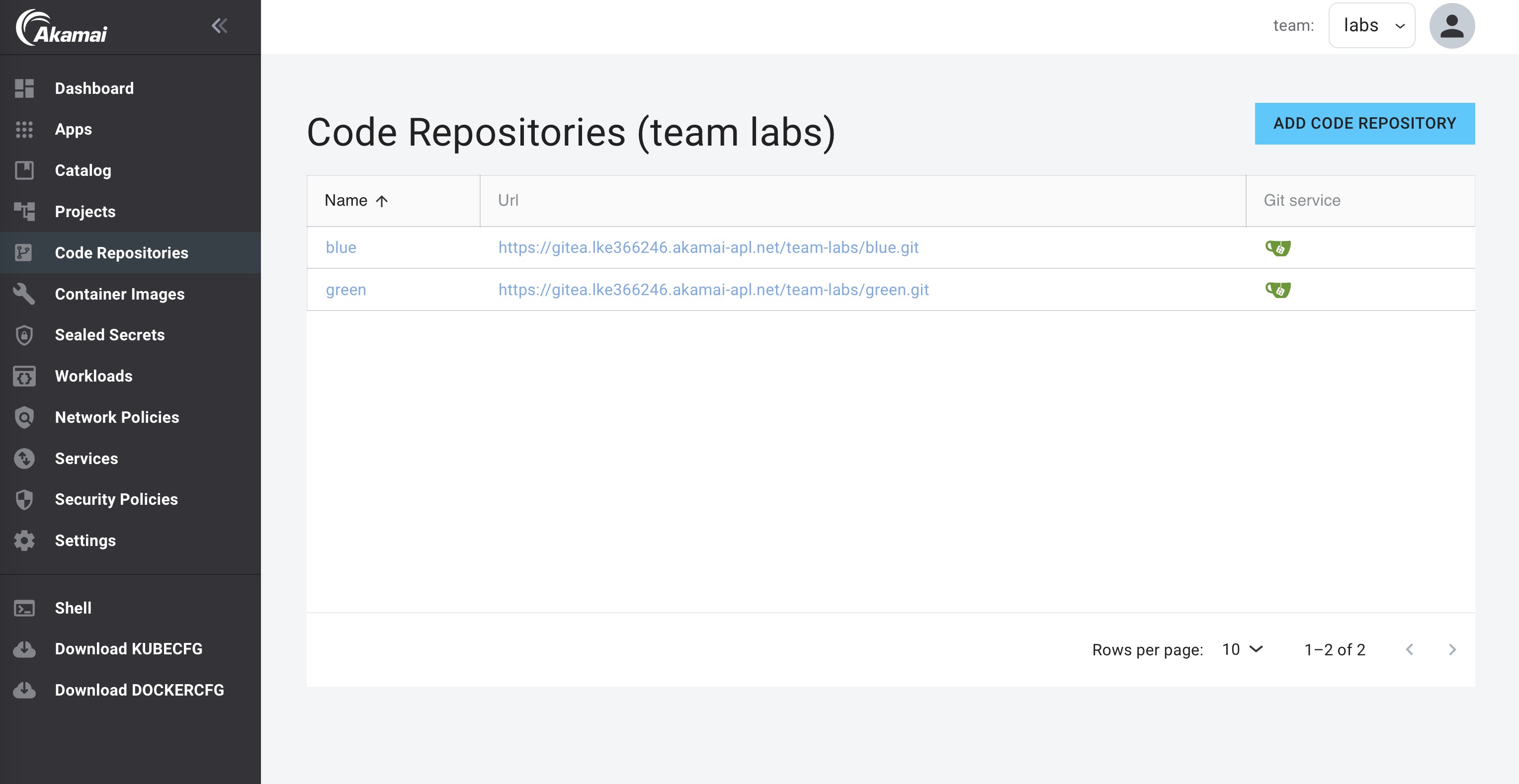Click the Gitea icon in green row
This screenshot has height=784, width=1519.
(x=1278, y=290)
